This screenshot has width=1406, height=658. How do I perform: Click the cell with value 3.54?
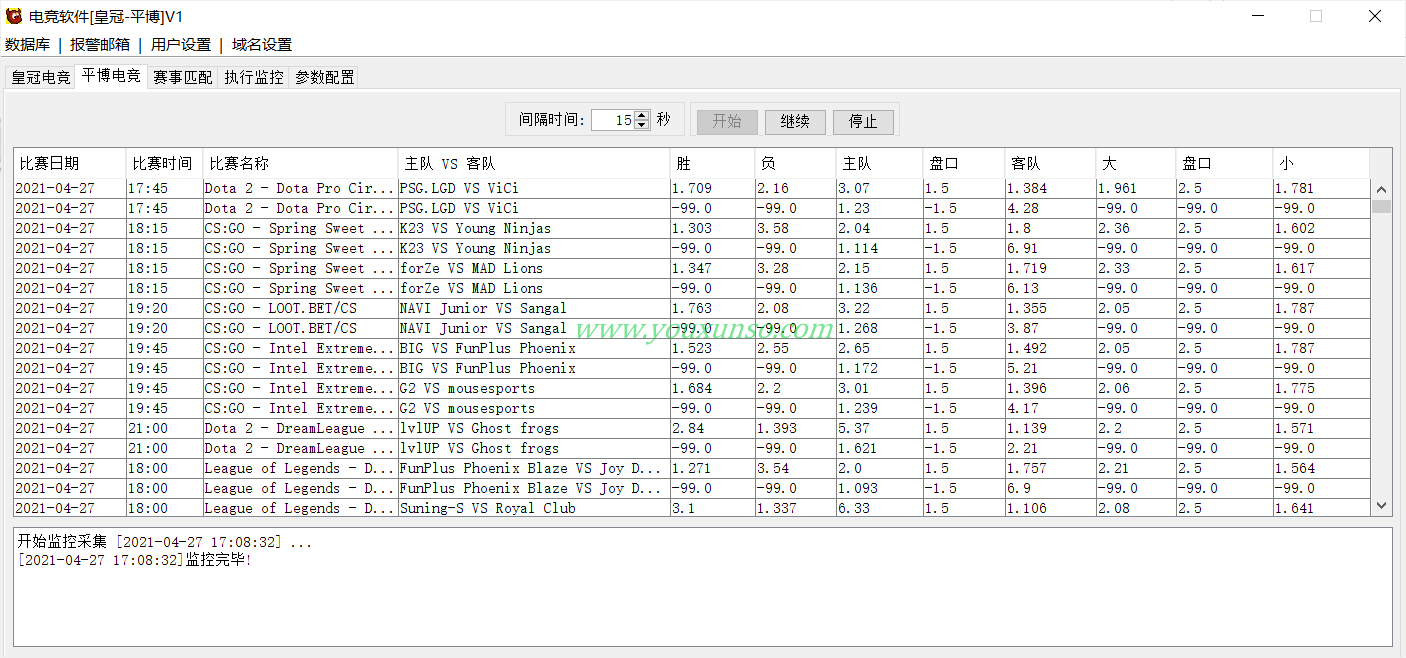pyautogui.click(x=795, y=468)
